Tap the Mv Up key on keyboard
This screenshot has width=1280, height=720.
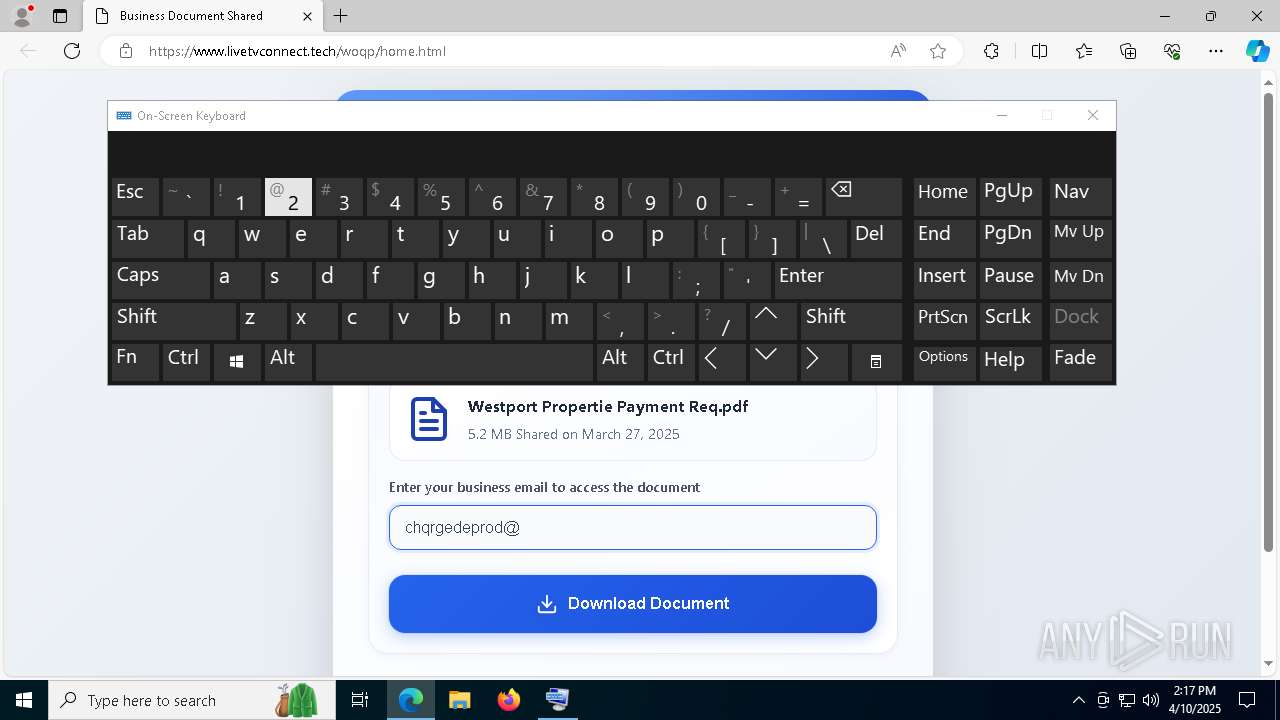[1081, 238]
